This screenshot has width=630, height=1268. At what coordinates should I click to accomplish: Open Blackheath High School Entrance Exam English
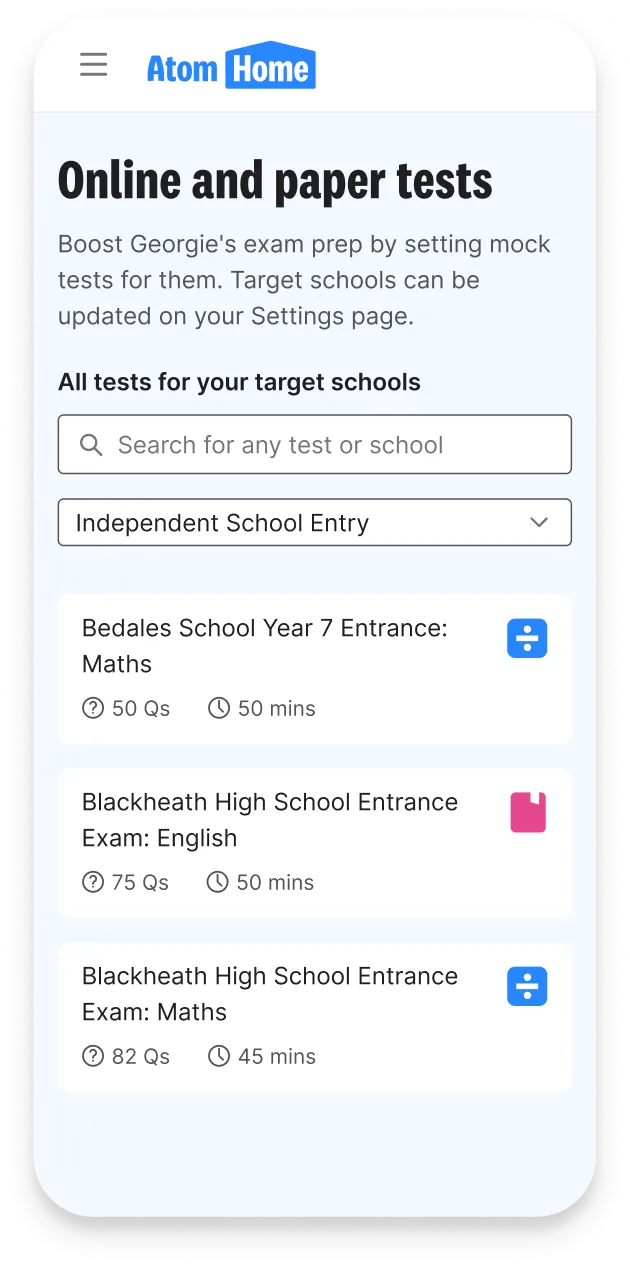pyautogui.click(x=315, y=843)
